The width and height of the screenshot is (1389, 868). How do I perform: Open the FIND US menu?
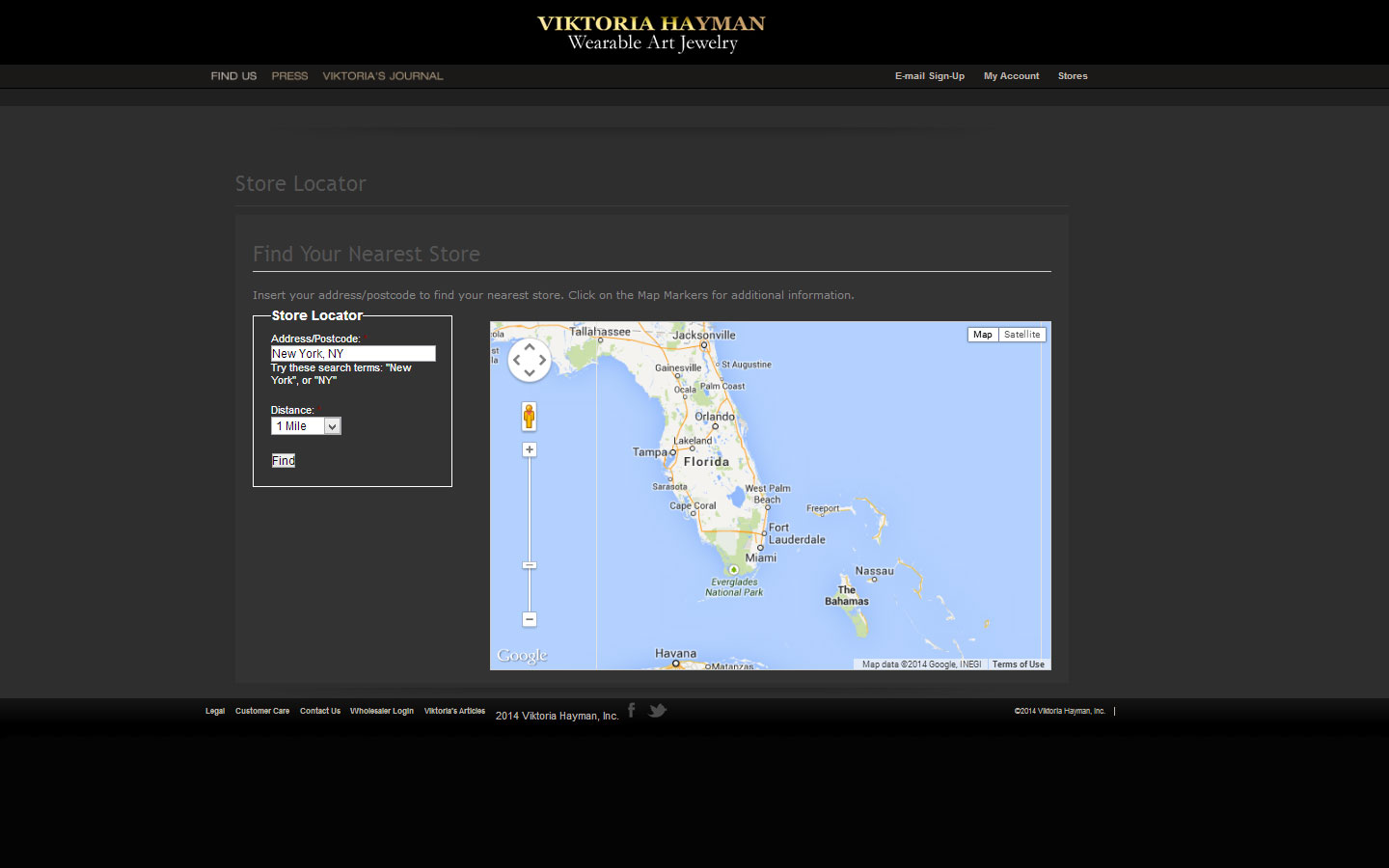233,76
